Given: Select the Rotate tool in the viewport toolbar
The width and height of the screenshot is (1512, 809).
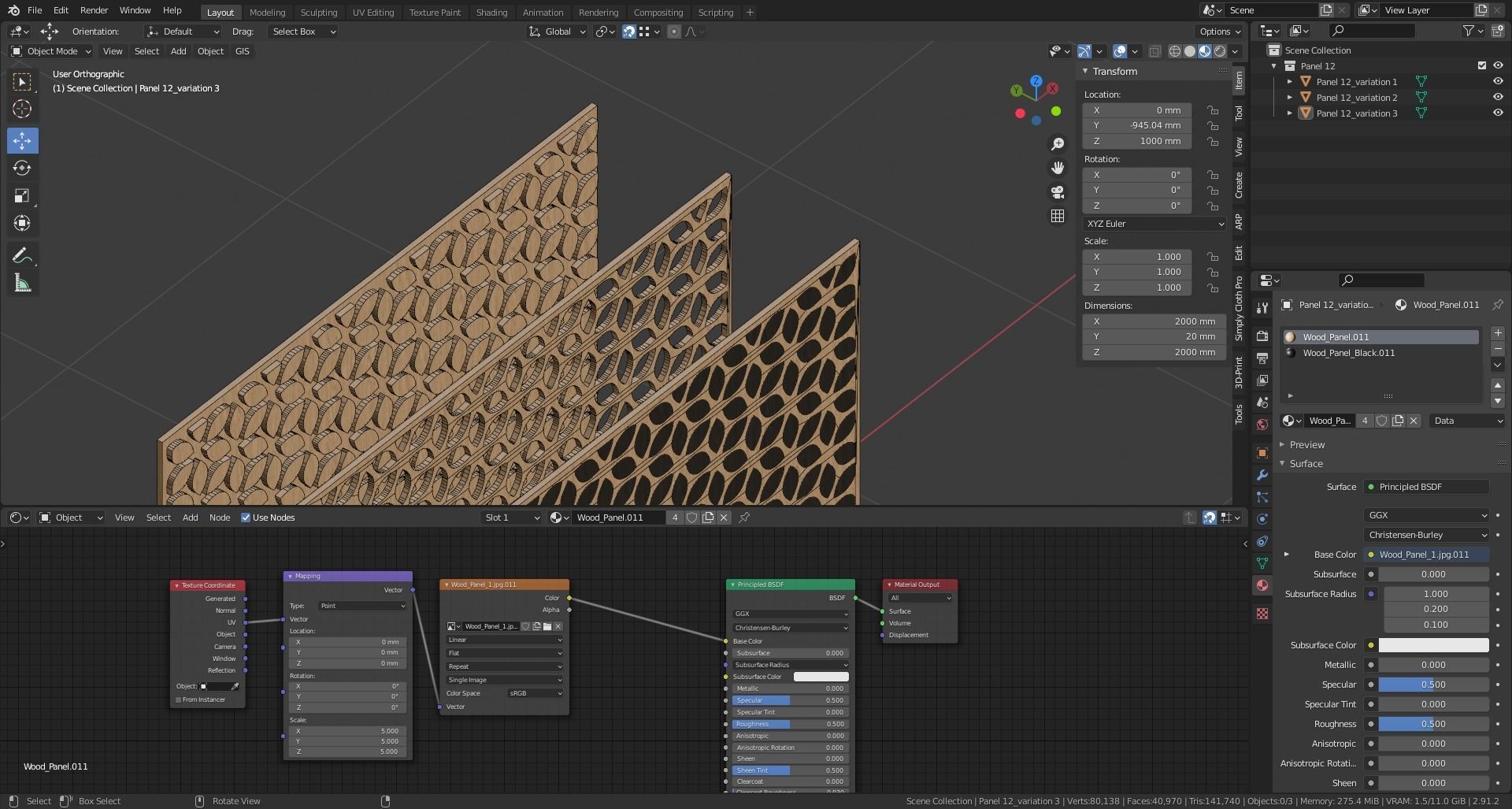Looking at the screenshot, I should (22, 169).
